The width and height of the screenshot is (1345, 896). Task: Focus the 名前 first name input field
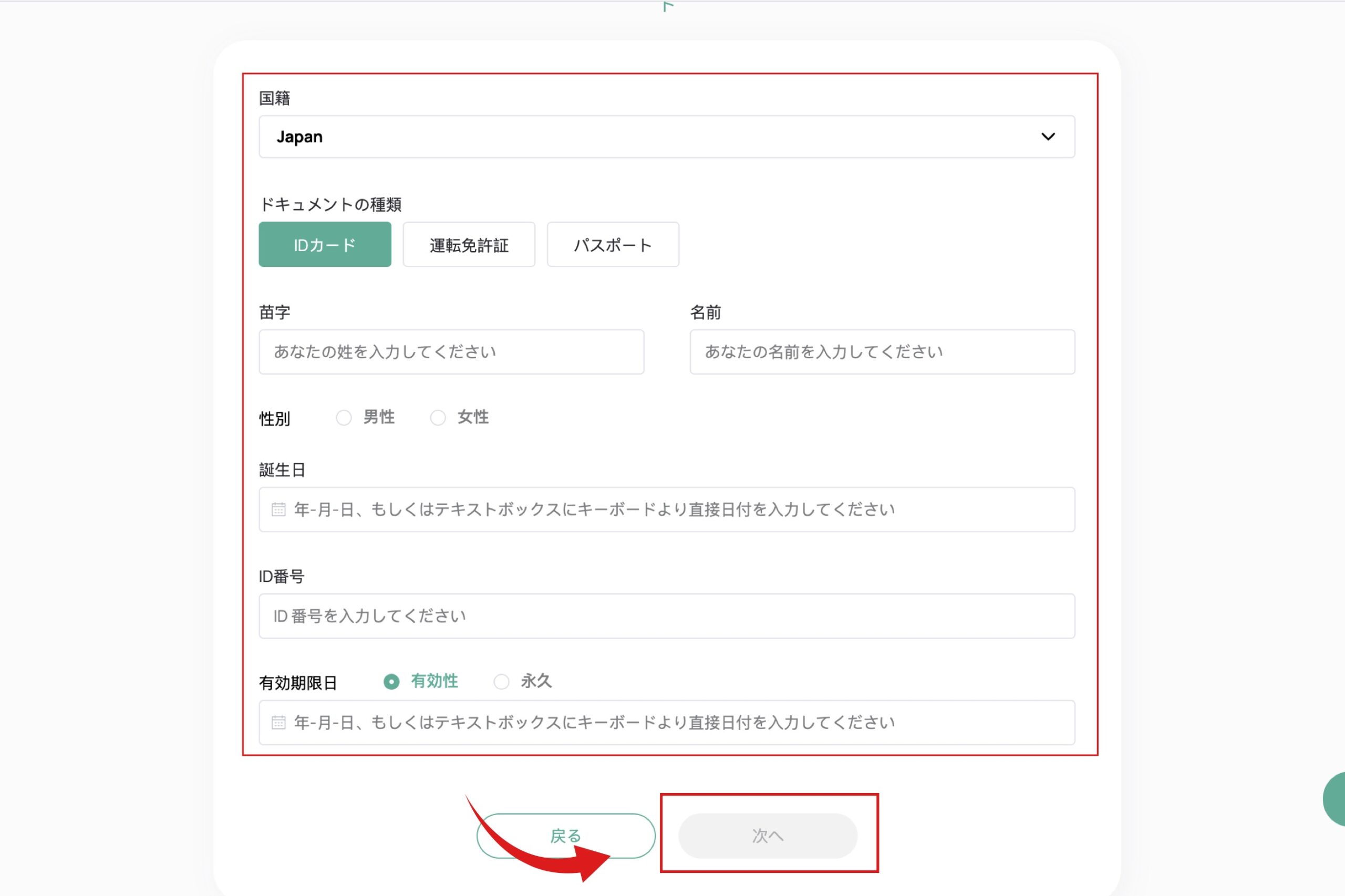pyautogui.click(x=882, y=352)
